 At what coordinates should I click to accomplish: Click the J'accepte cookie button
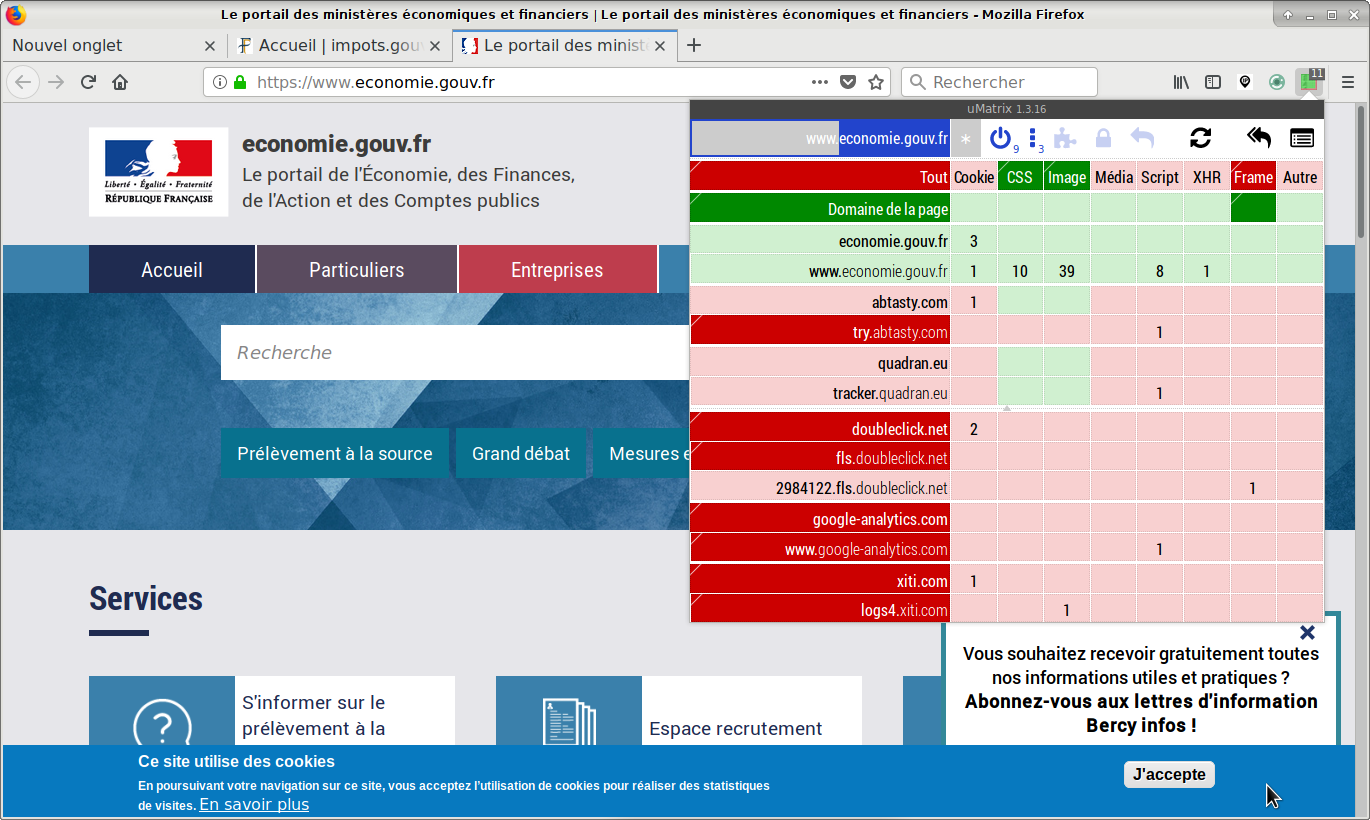(x=1169, y=774)
